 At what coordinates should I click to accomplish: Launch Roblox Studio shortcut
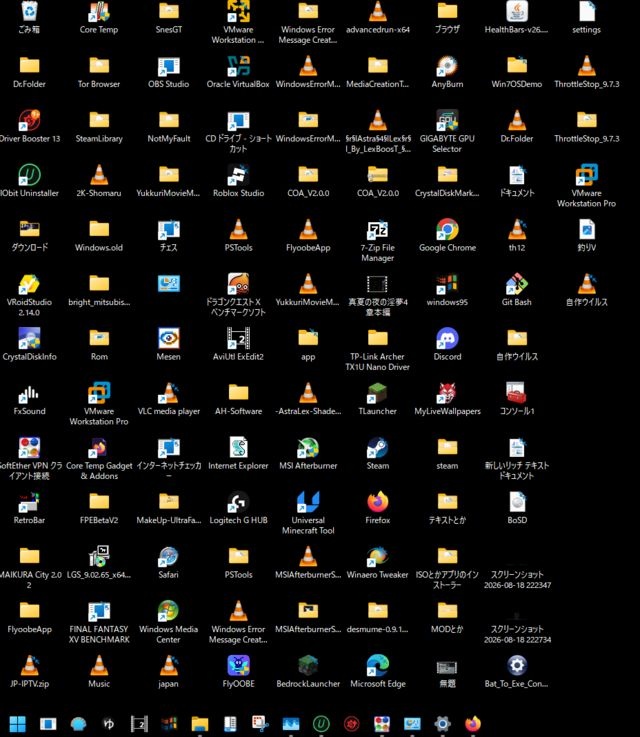point(238,175)
